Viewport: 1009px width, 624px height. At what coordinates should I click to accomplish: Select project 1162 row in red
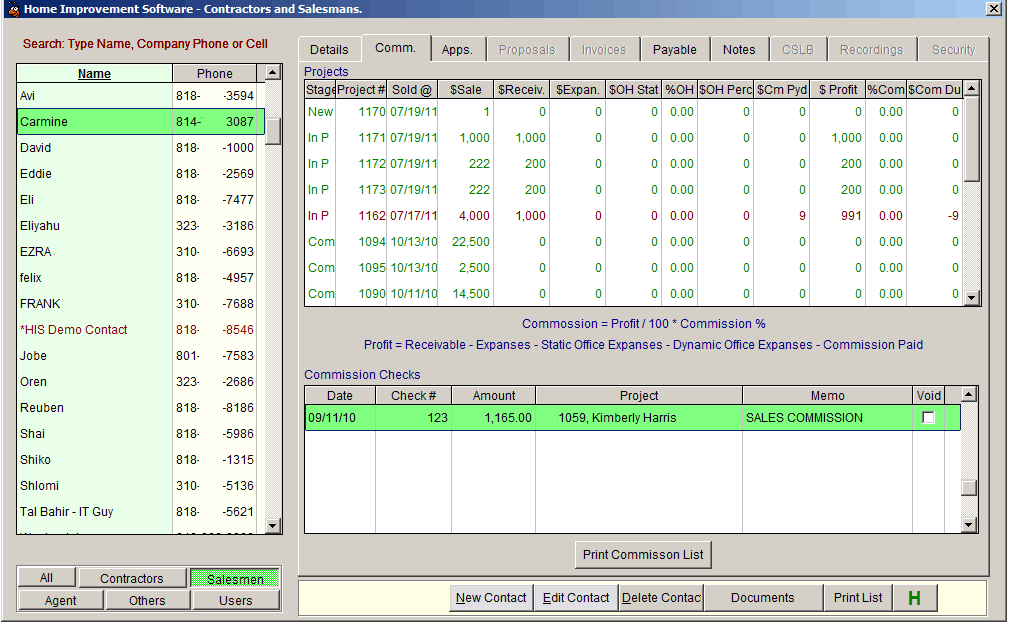click(634, 216)
